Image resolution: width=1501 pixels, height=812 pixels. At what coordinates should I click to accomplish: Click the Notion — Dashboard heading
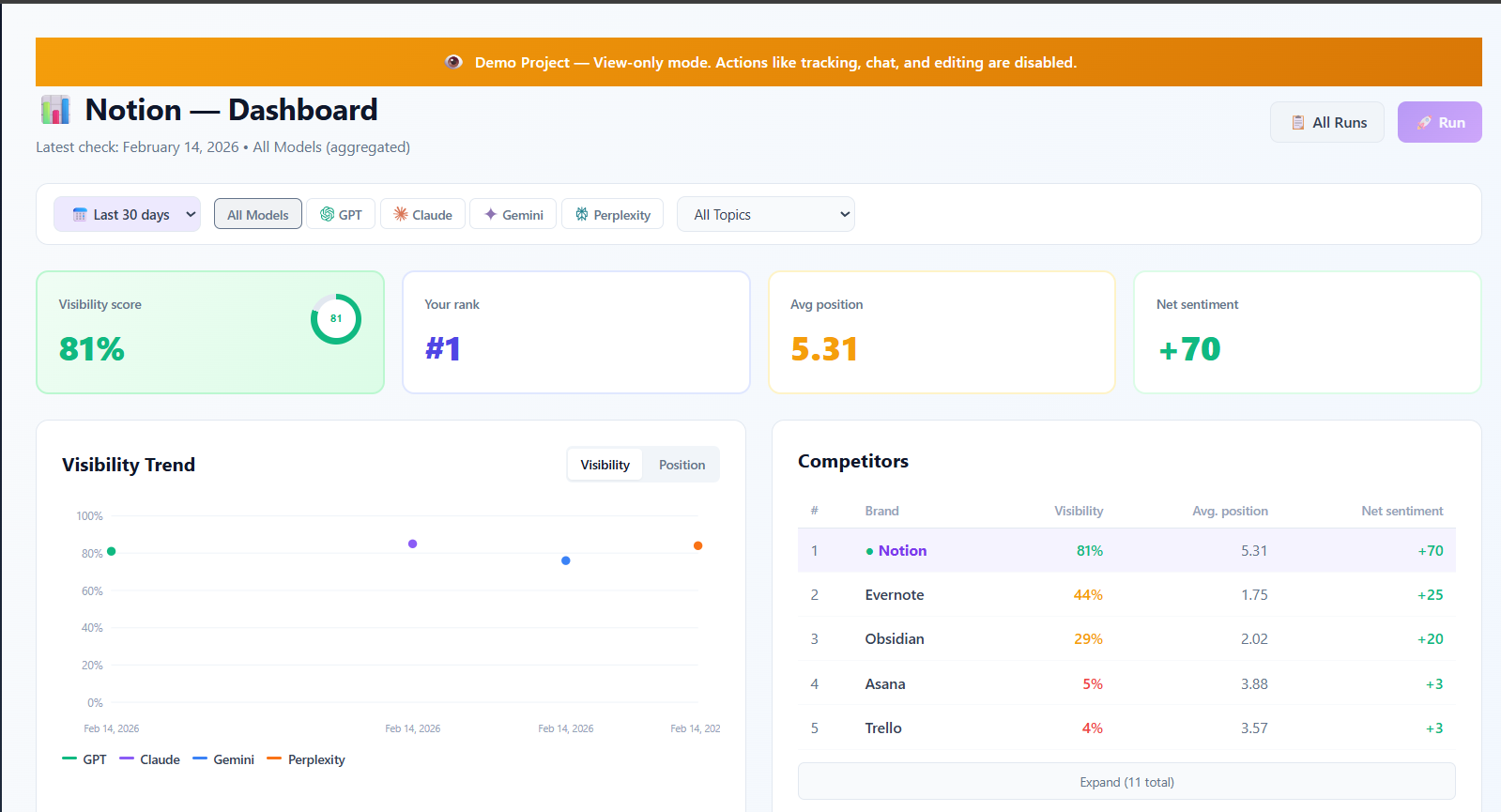tap(231, 110)
